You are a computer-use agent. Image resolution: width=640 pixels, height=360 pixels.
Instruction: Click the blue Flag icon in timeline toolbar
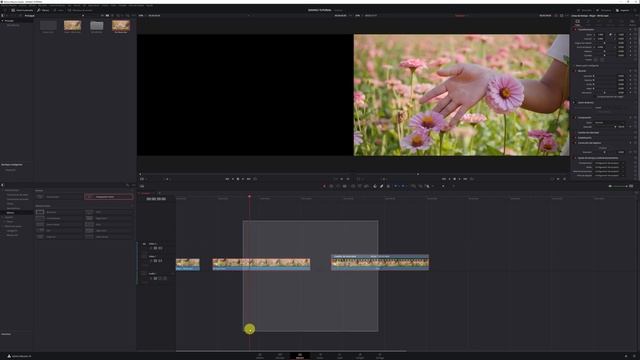(396, 186)
